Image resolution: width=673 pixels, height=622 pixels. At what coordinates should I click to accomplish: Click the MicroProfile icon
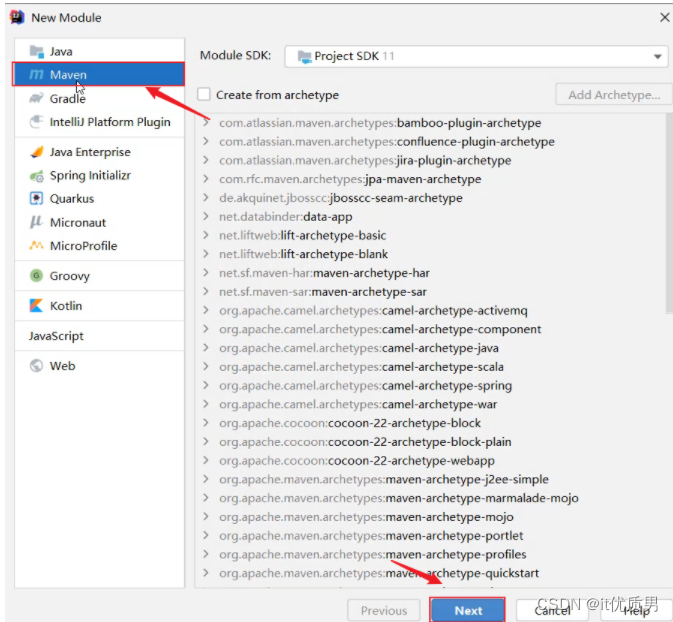tap(36, 246)
